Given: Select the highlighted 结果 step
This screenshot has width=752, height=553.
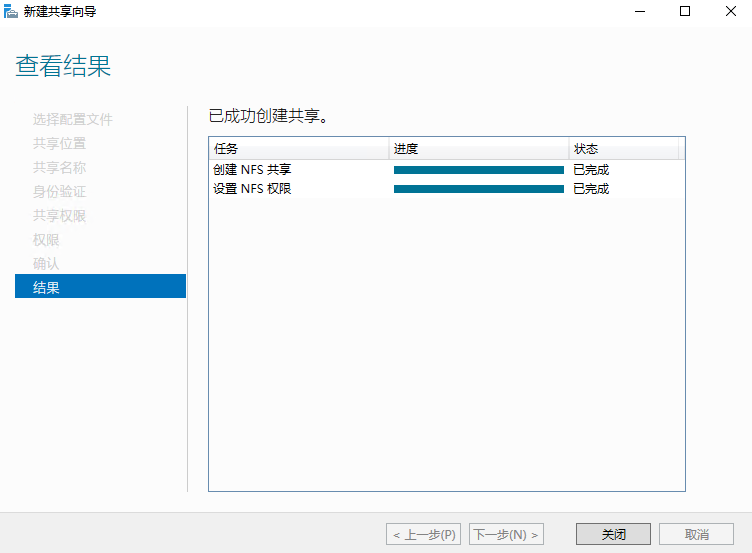Looking at the screenshot, I should click(100, 287).
